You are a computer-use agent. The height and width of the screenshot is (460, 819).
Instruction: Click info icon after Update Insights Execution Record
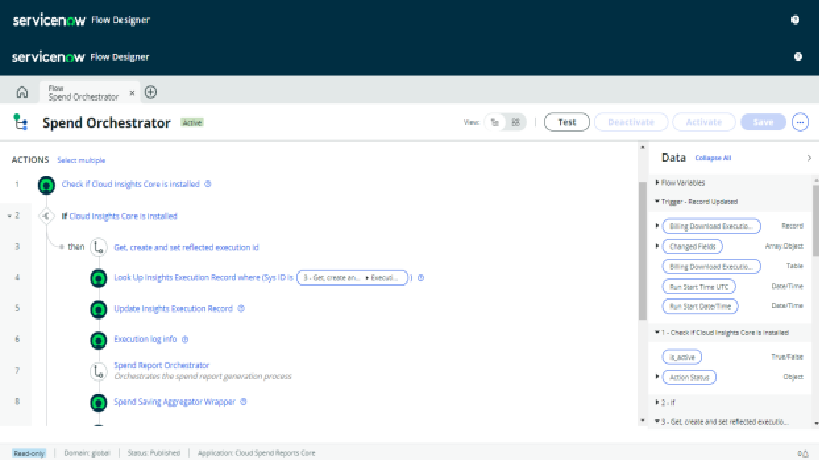click(x=241, y=309)
